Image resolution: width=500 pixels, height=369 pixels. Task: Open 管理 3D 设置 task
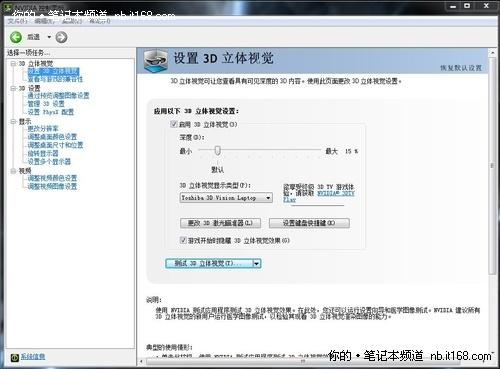click(46, 104)
